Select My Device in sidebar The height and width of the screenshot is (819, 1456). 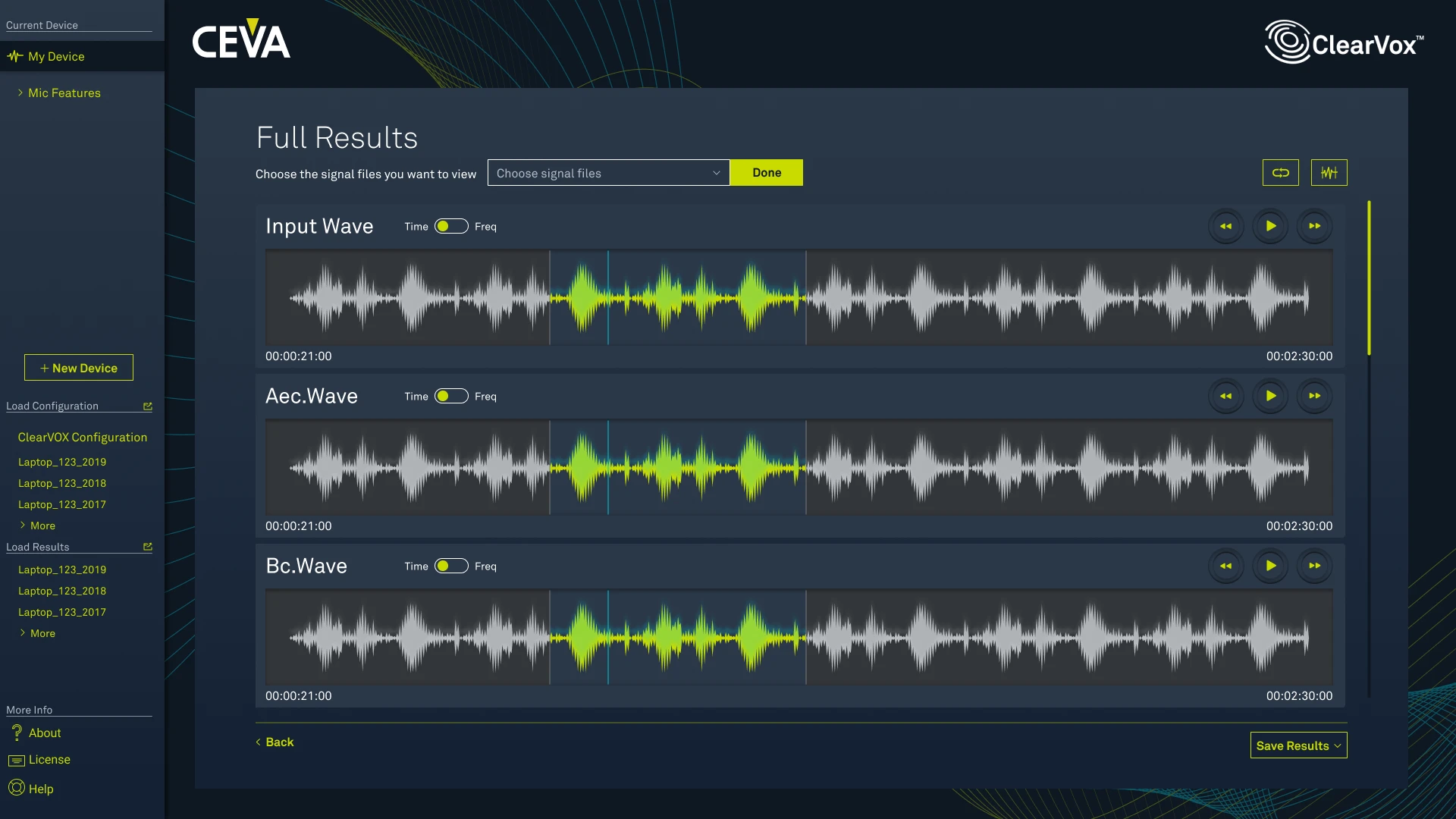56,57
